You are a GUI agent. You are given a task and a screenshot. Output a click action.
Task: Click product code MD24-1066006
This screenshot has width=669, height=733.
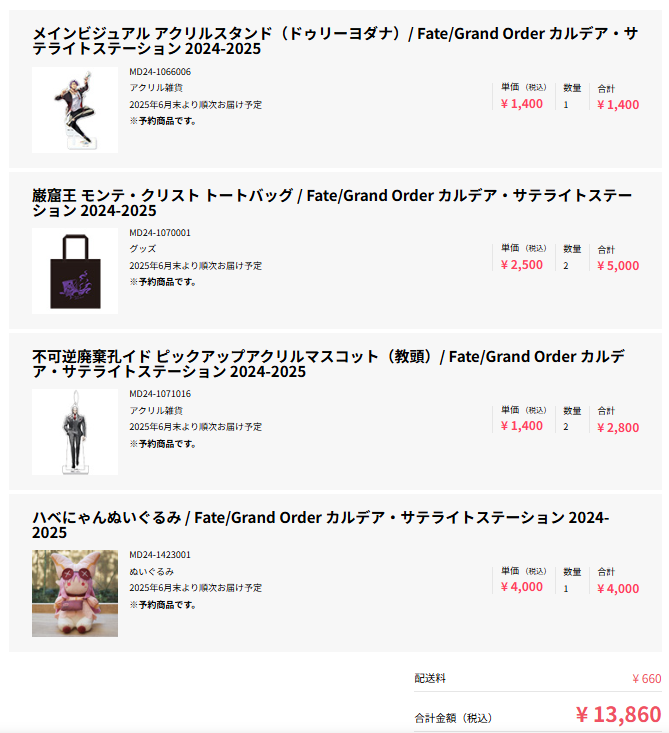point(160,72)
